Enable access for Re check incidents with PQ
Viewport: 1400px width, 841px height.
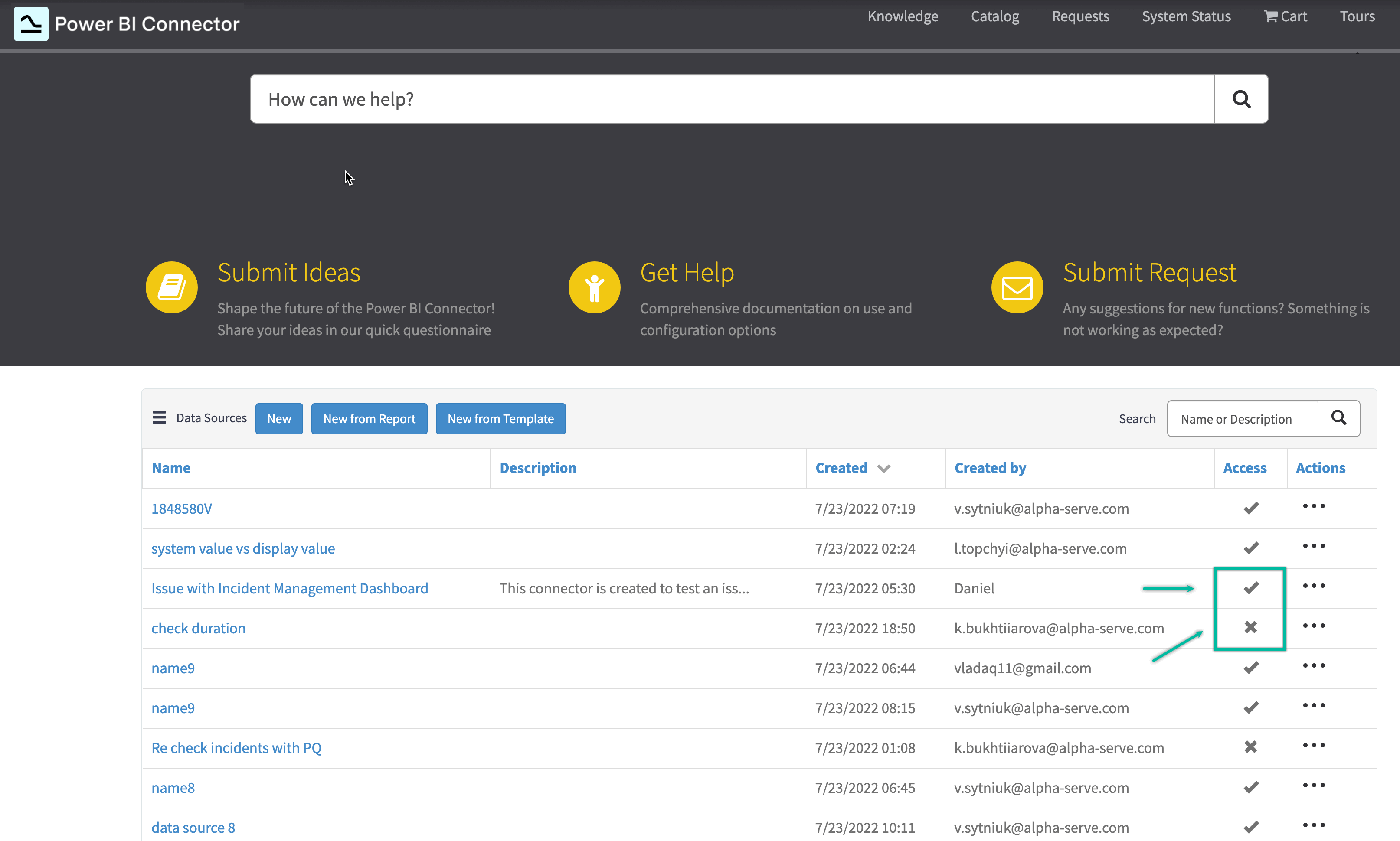click(x=1250, y=746)
